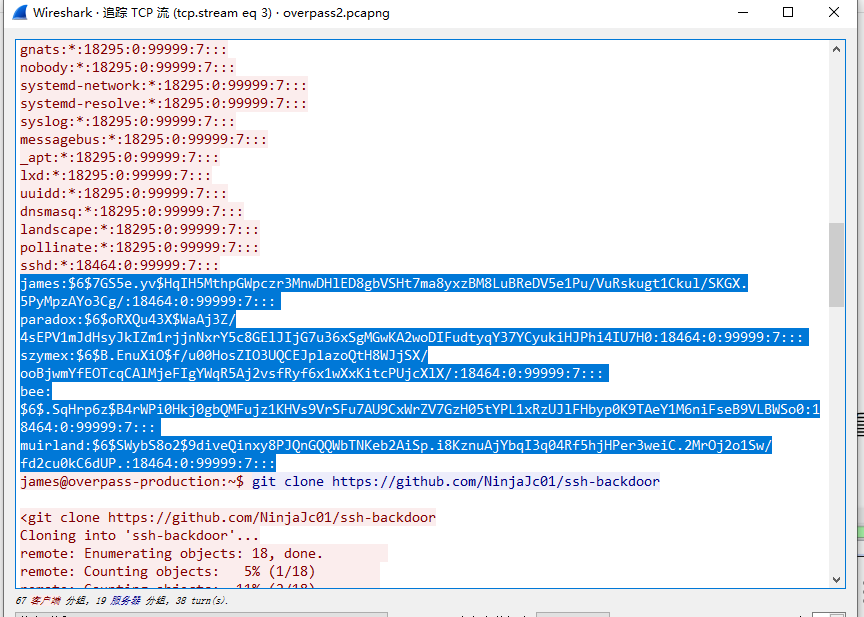This screenshot has width=864, height=617.
Task: Click the echoed '<git clone' line
Action: (x=228, y=518)
